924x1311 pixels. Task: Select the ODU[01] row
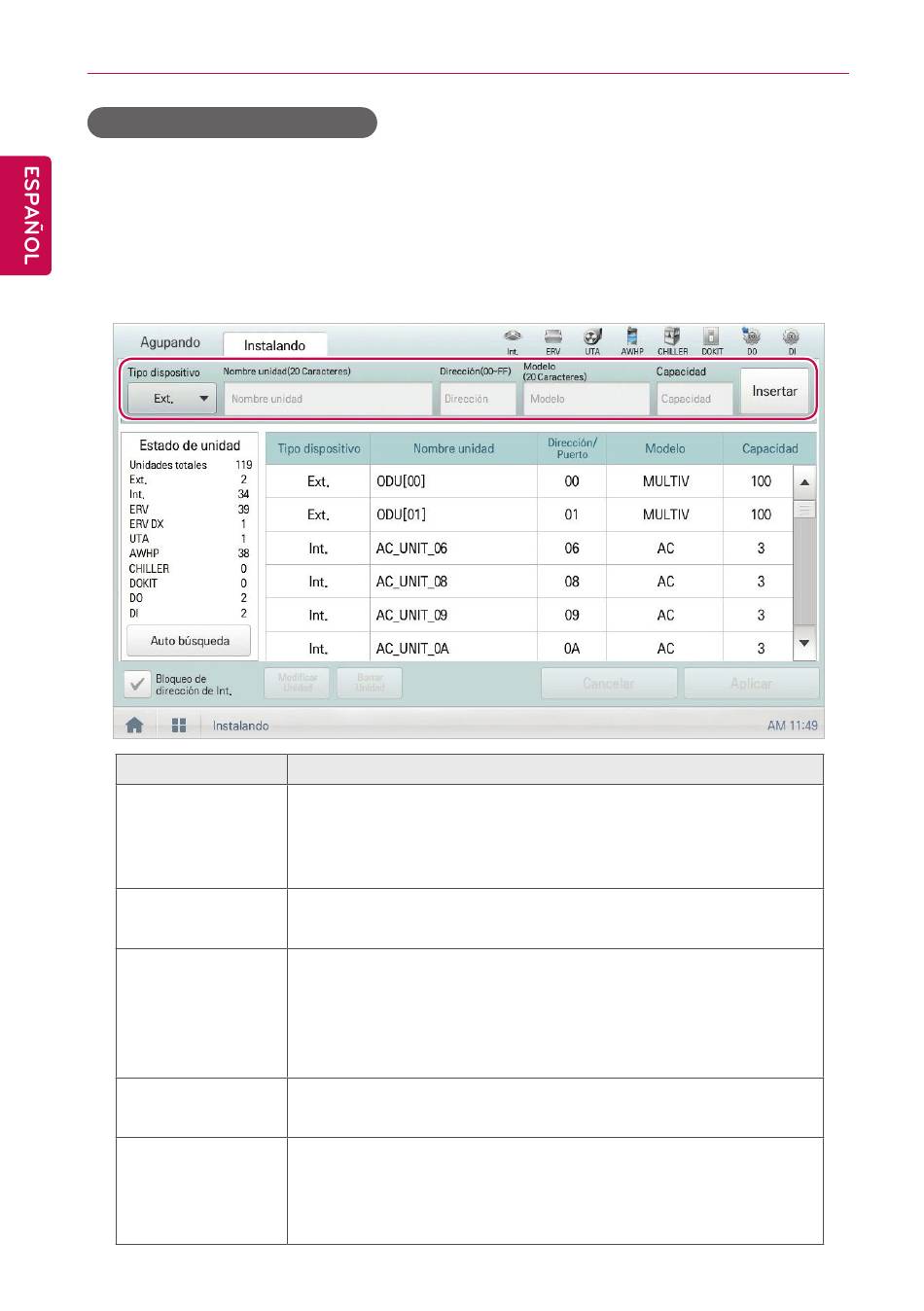[529, 514]
